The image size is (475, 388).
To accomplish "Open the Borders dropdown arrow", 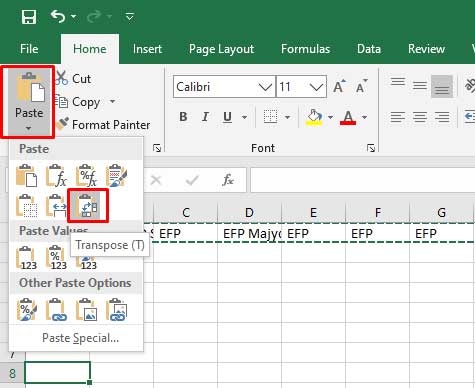I will point(287,117).
